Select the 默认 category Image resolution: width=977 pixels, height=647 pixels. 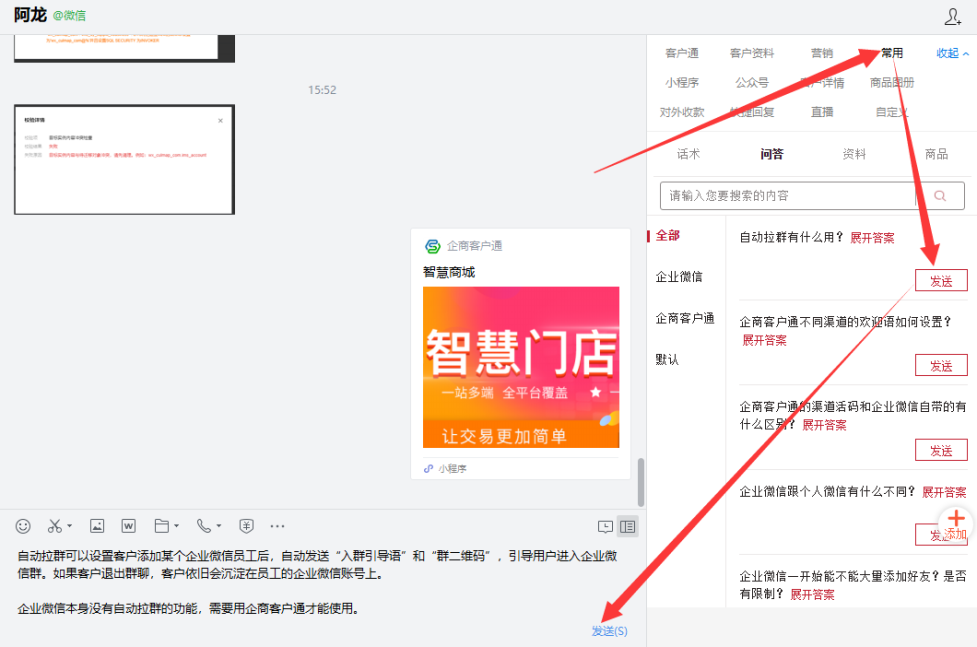tap(667, 360)
